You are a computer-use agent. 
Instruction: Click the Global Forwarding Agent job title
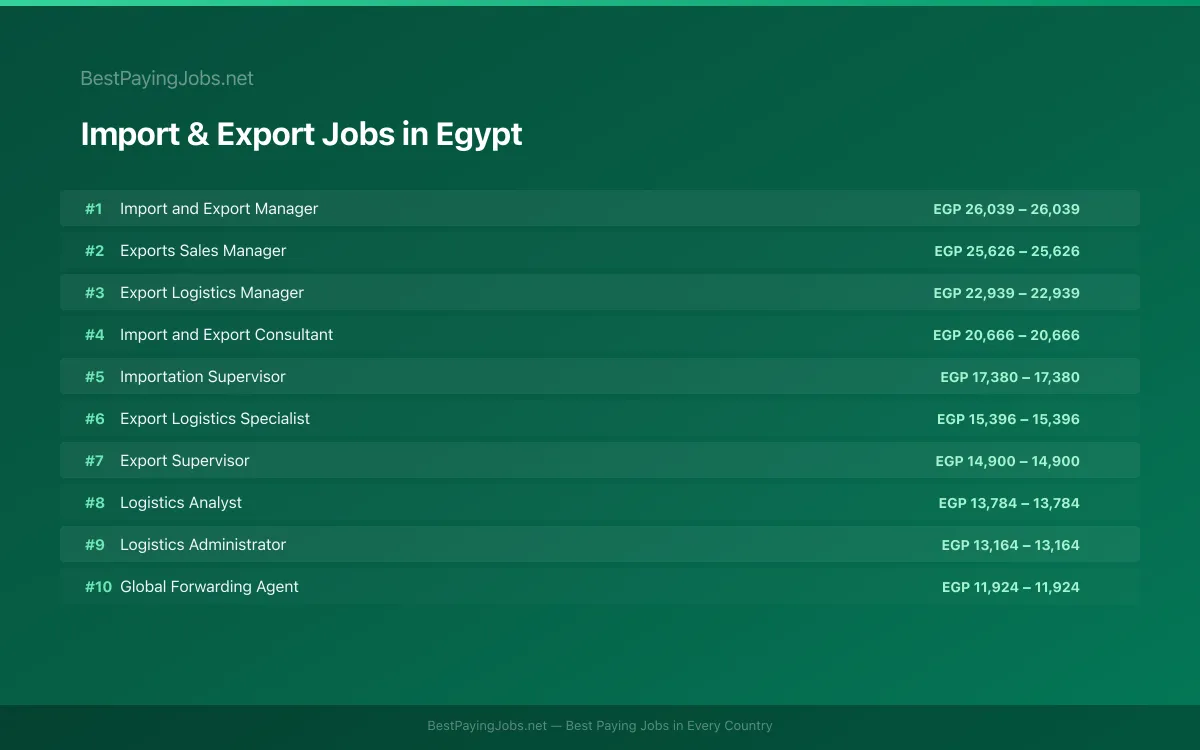[209, 587]
